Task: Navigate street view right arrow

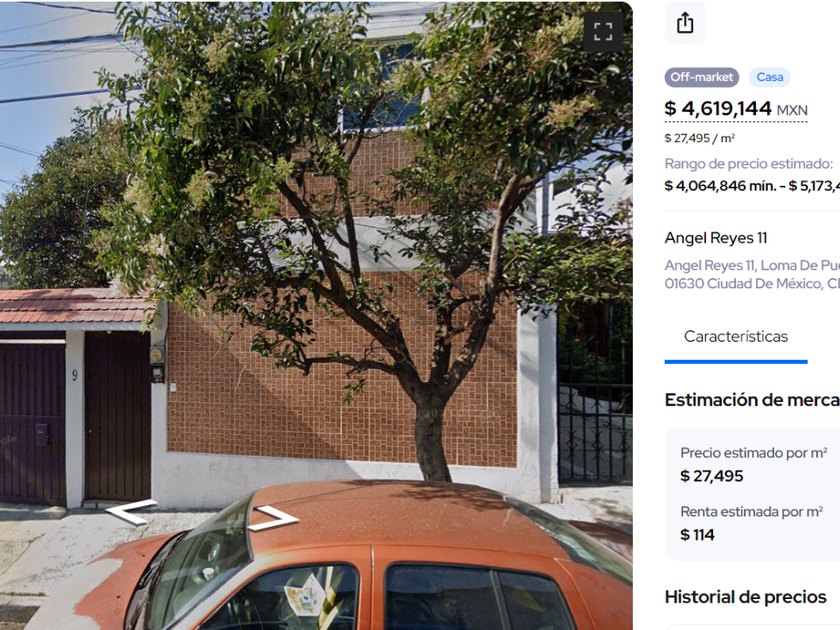Action: [273, 518]
